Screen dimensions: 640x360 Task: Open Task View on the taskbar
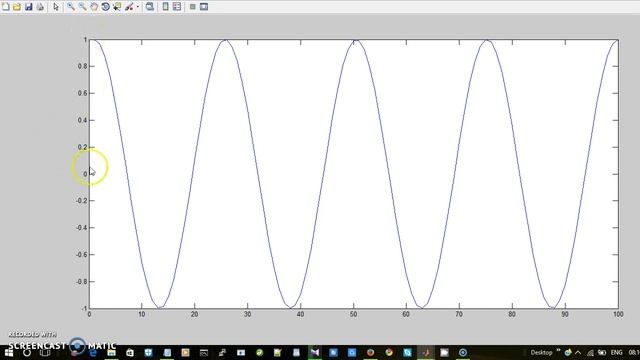(45, 353)
